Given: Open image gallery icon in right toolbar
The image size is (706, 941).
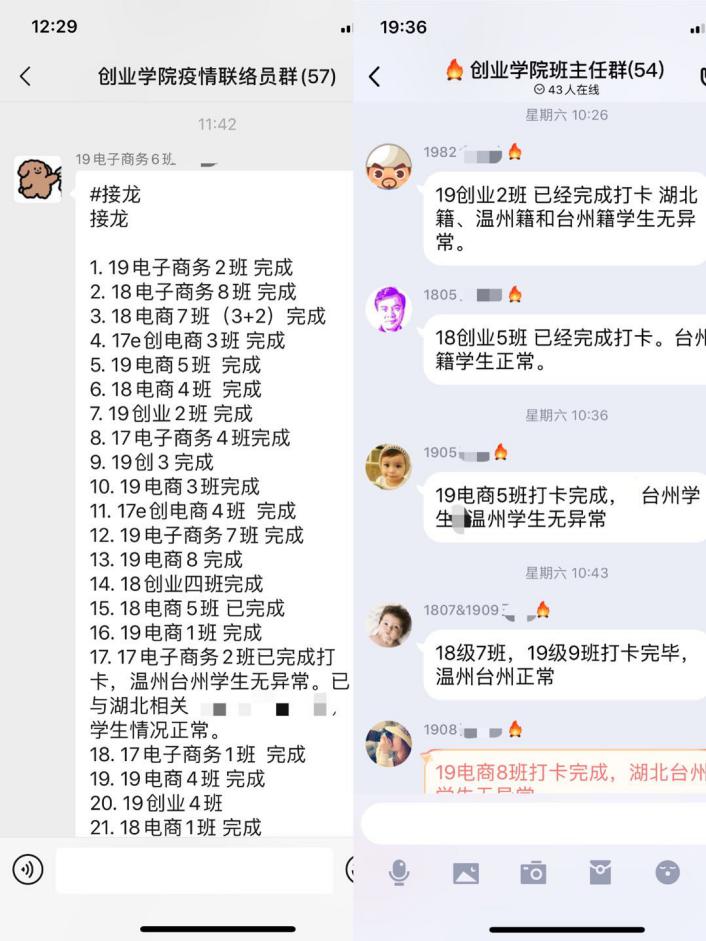Looking at the screenshot, I should [x=466, y=873].
